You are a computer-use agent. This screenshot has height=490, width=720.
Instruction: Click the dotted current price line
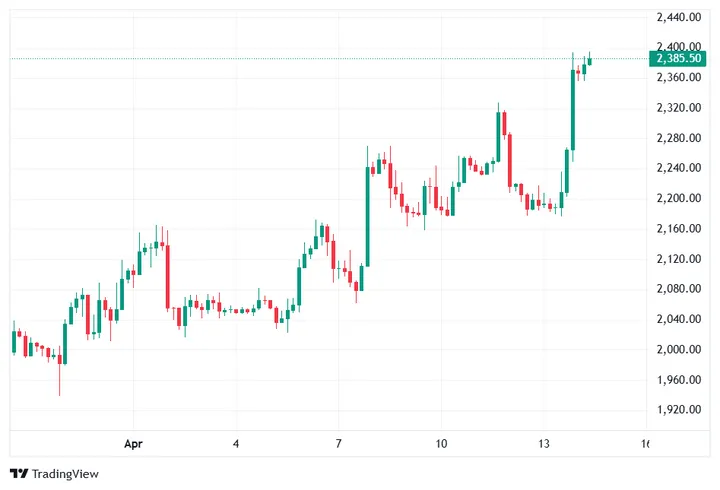pyautogui.click(x=300, y=59)
